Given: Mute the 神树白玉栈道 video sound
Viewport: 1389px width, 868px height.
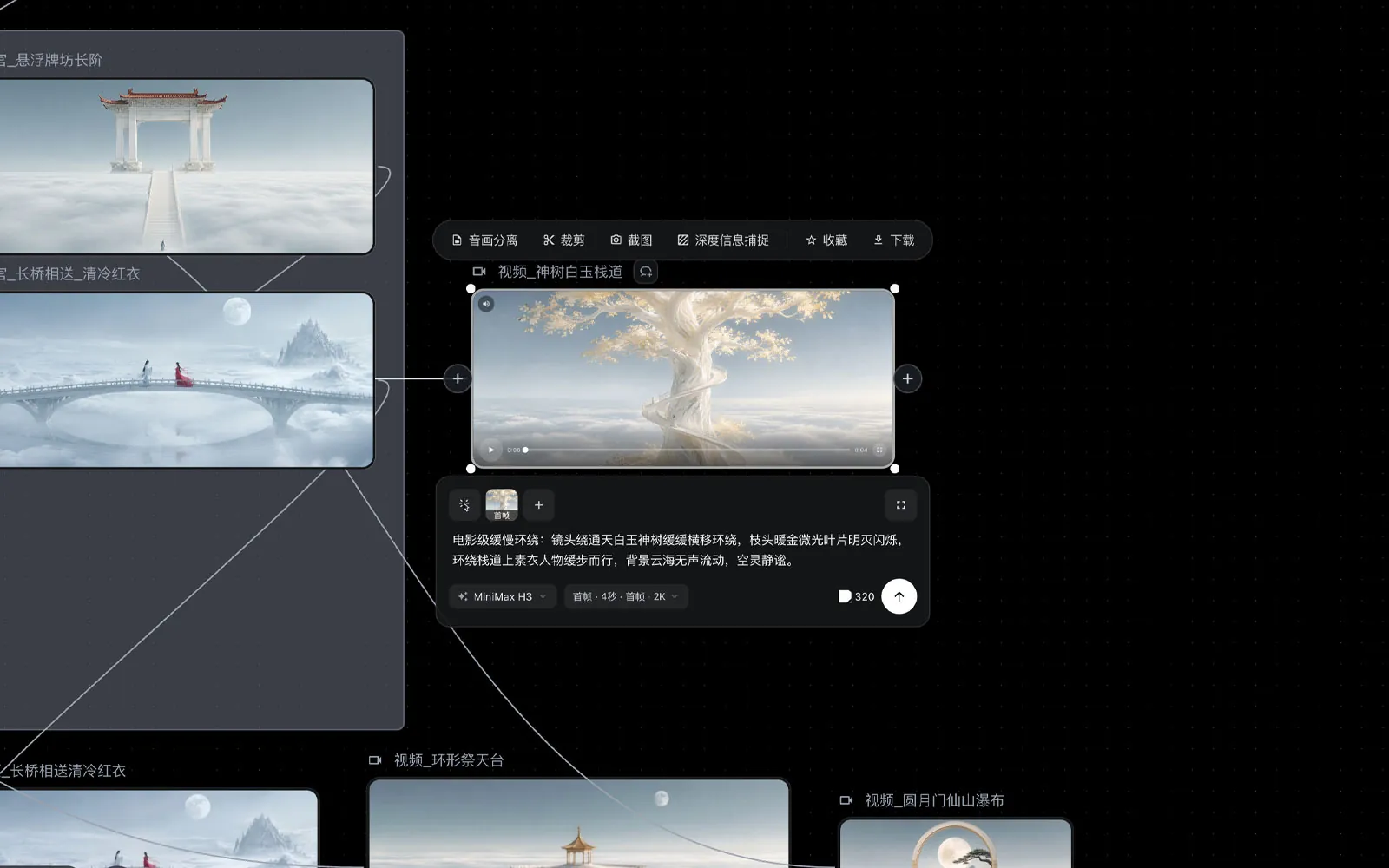Looking at the screenshot, I should coord(486,304).
